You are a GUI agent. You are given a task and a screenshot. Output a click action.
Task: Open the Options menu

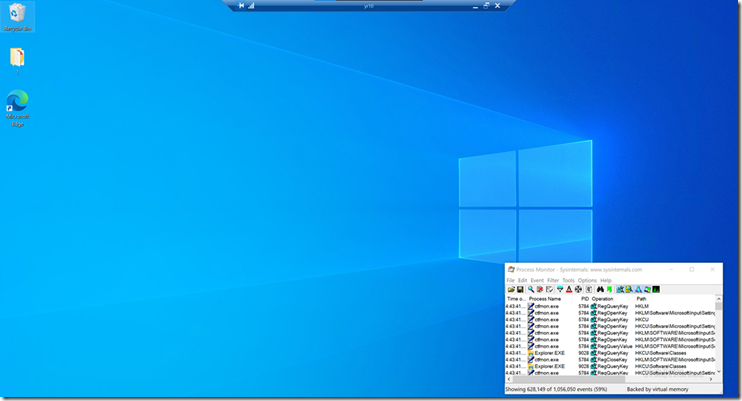(x=587, y=280)
